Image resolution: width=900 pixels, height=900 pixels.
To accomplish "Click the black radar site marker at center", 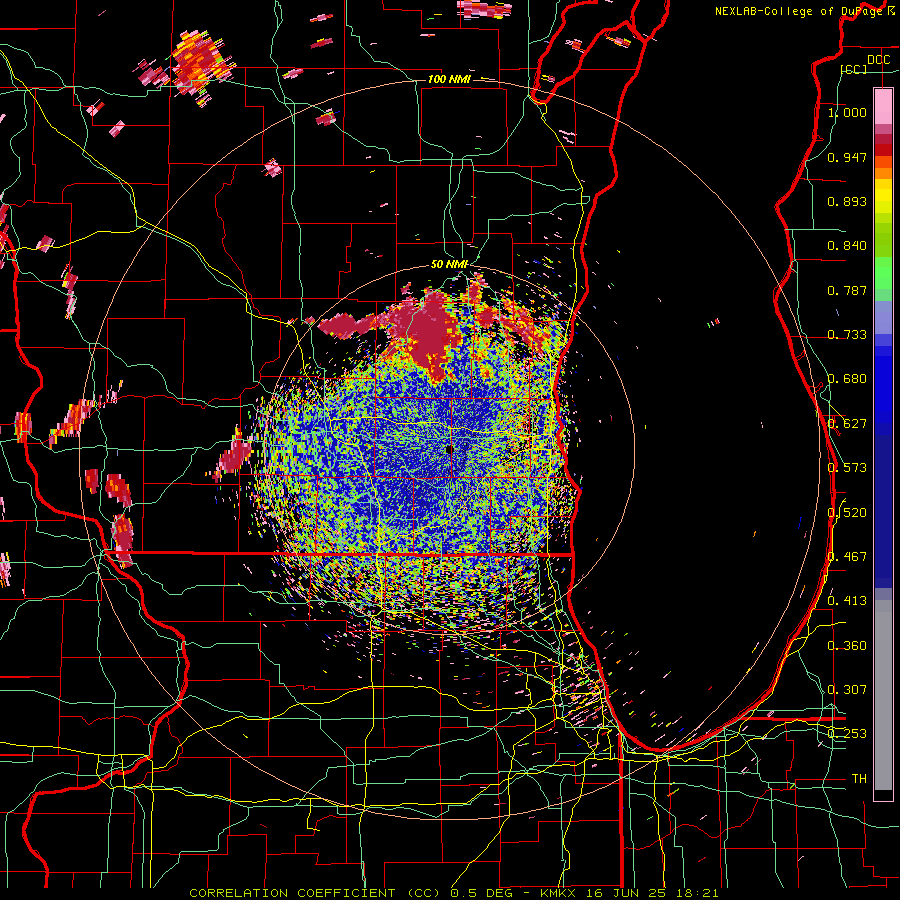I will tap(449, 451).
